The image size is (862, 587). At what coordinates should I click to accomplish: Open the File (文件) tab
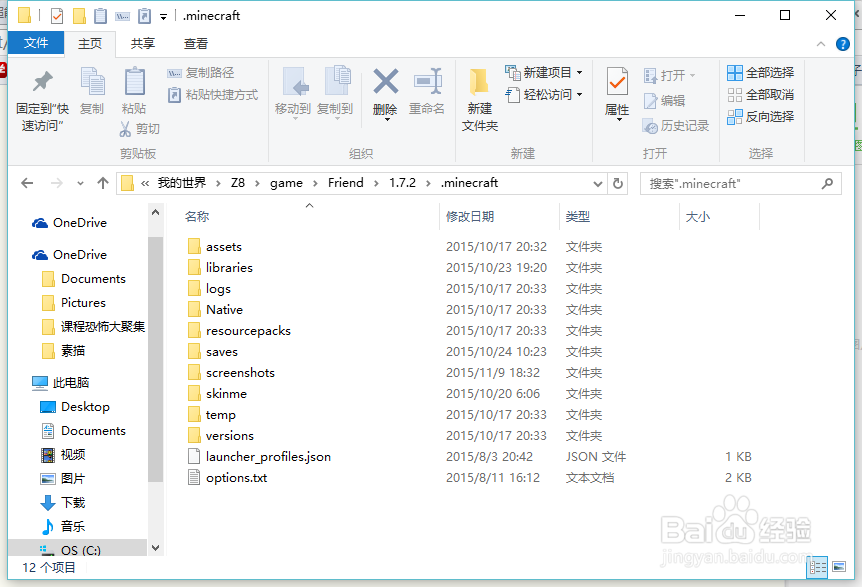(x=36, y=43)
